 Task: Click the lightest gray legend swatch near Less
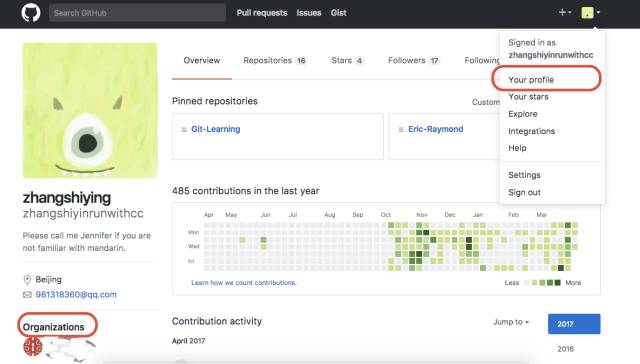(527, 282)
